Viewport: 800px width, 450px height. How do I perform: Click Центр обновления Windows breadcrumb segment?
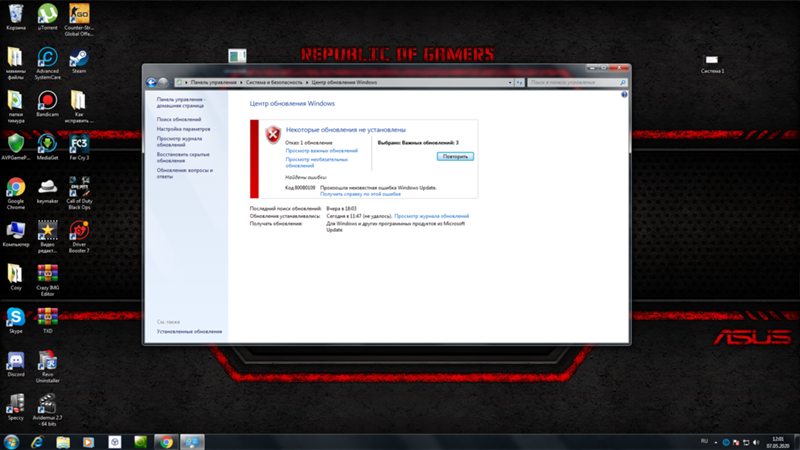(344, 82)
